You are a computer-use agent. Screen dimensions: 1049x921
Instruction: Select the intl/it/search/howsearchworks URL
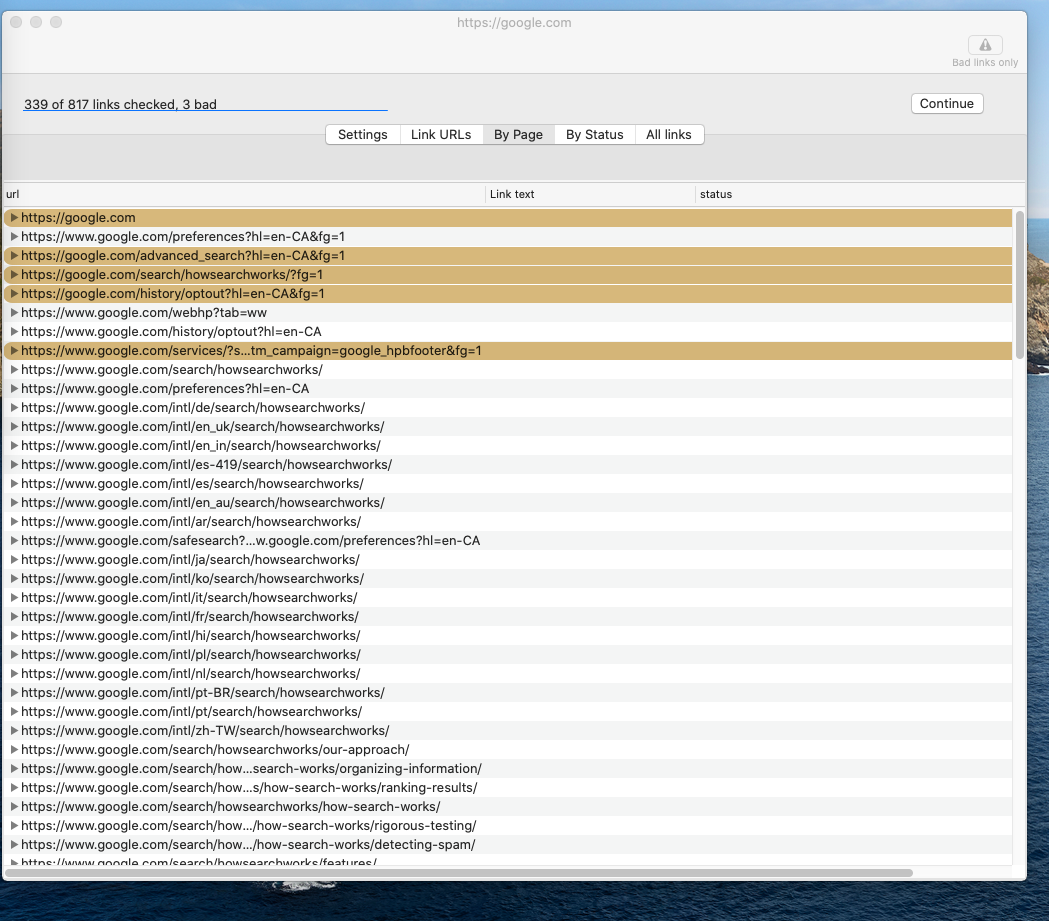(189, 597)
